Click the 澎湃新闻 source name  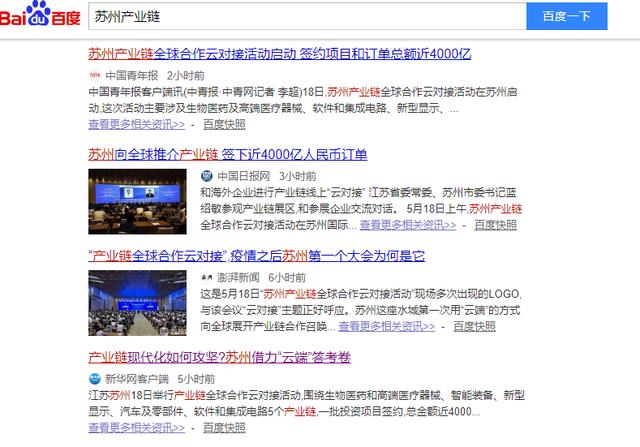tap(238, 278)
